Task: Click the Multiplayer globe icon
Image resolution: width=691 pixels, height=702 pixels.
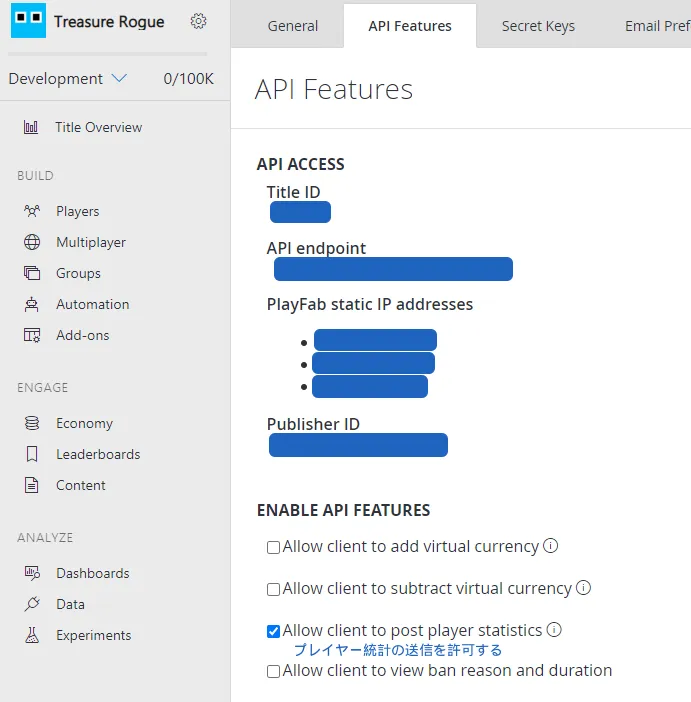Action: (x=32, y=242)
